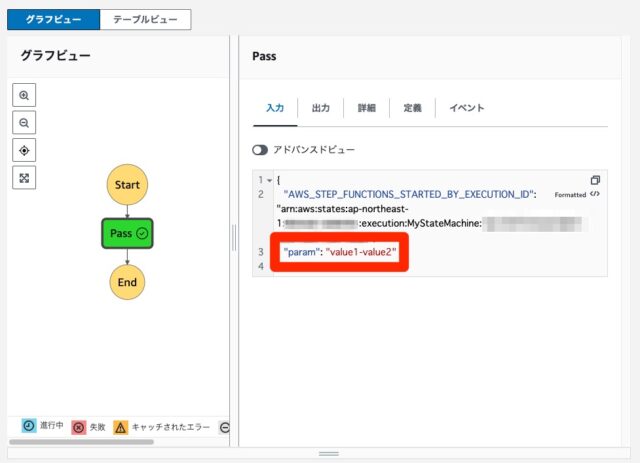Click the "param" key in the JSON

[x=301, y=252]
